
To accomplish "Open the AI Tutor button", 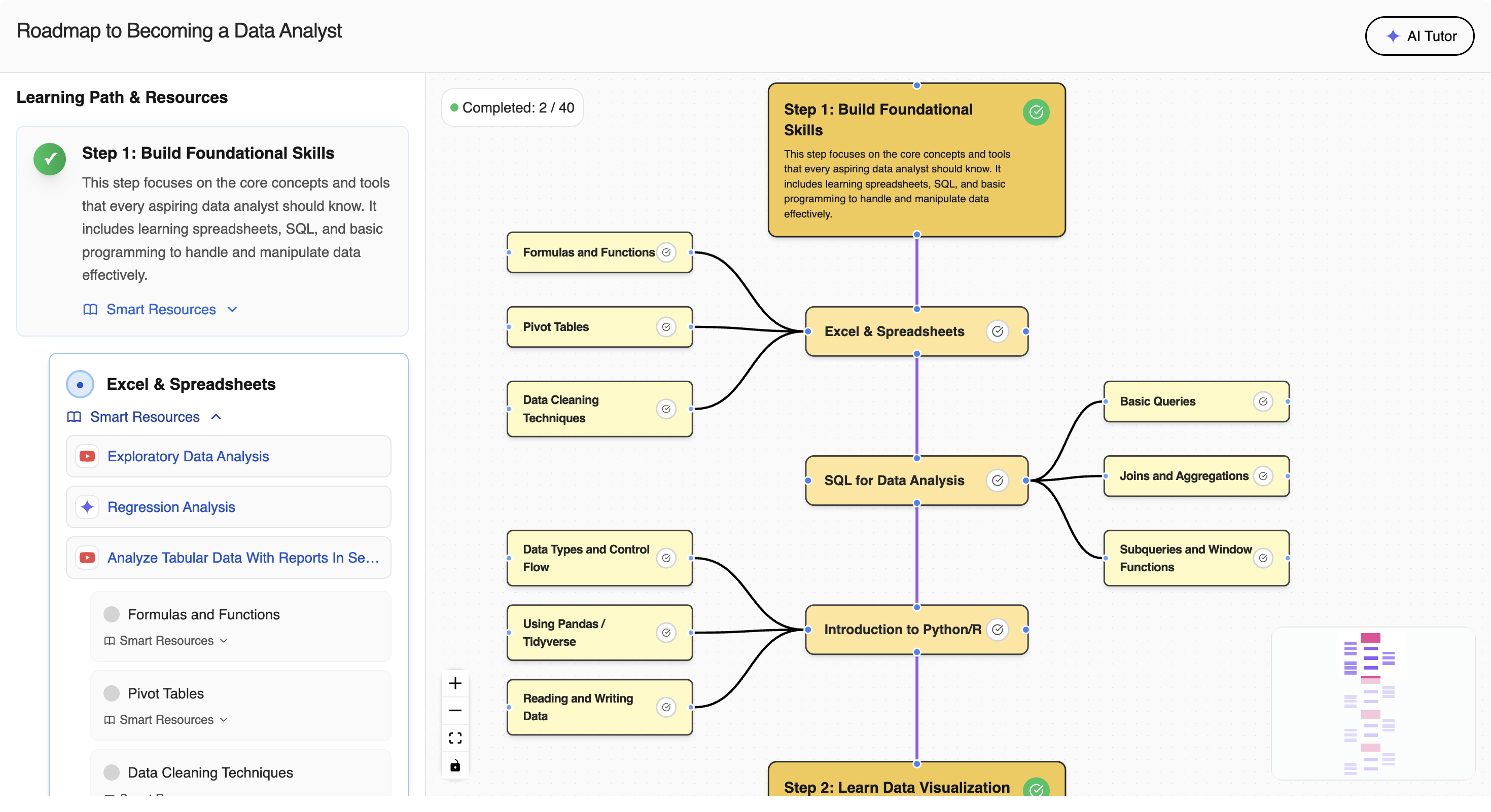I will (x=1419, y=36).
